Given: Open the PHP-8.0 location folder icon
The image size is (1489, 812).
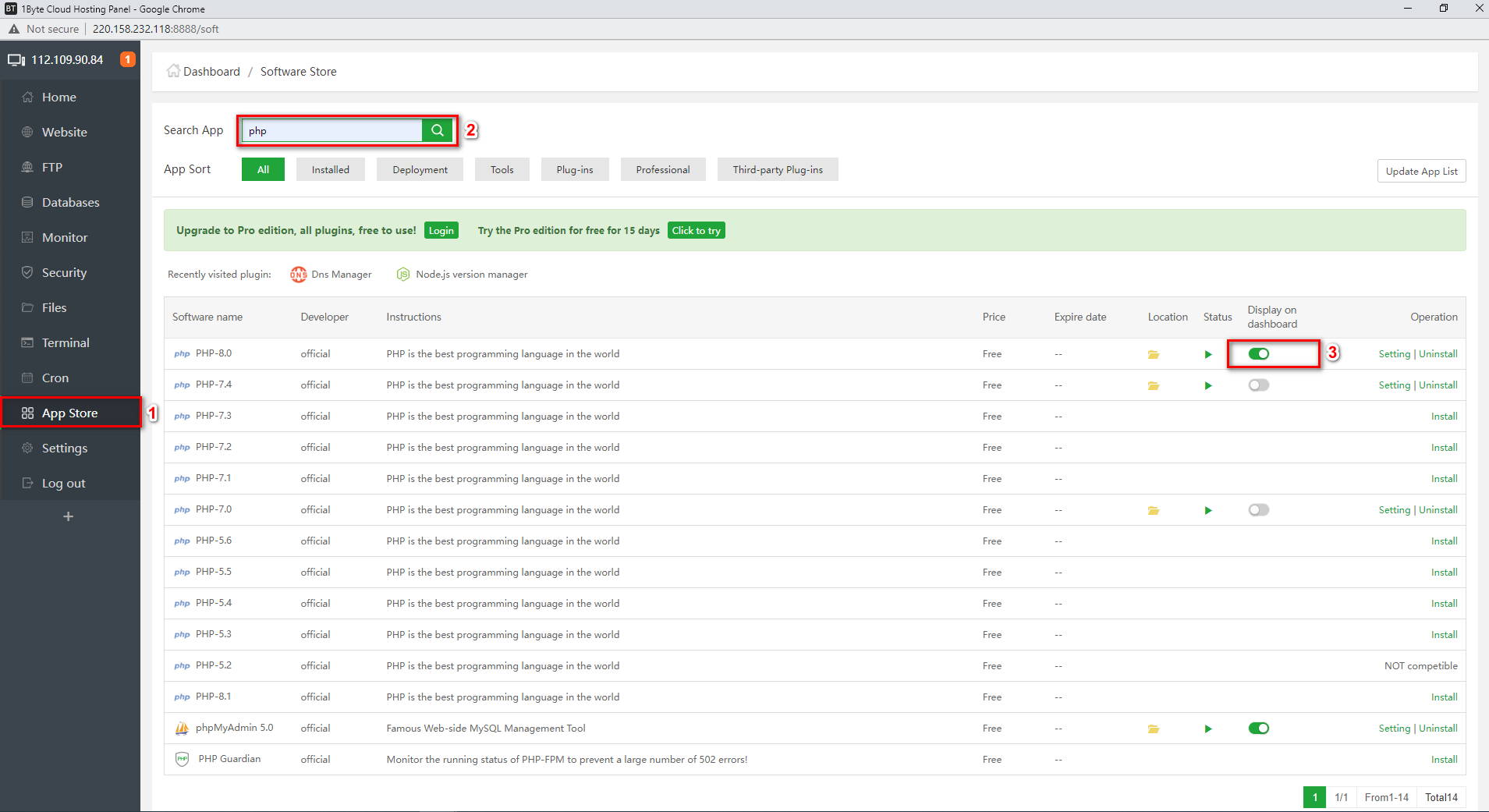Looking at the screenshot, I should 1154,354.
